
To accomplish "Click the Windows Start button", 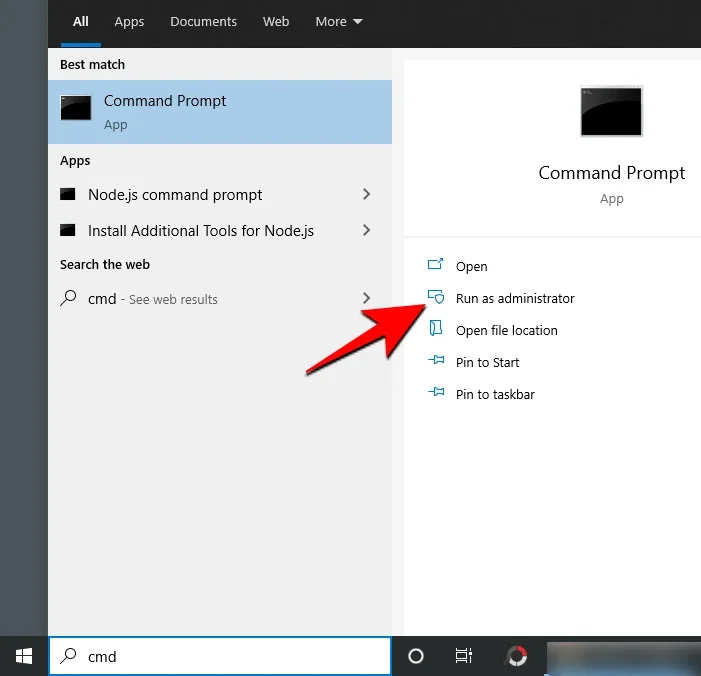I will coord(23,656).
